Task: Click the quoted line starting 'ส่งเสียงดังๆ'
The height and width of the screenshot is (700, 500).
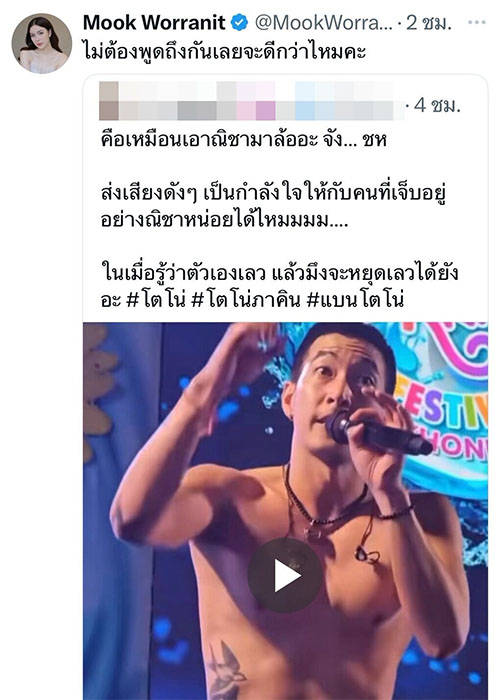Action: [x=274, y=193]
